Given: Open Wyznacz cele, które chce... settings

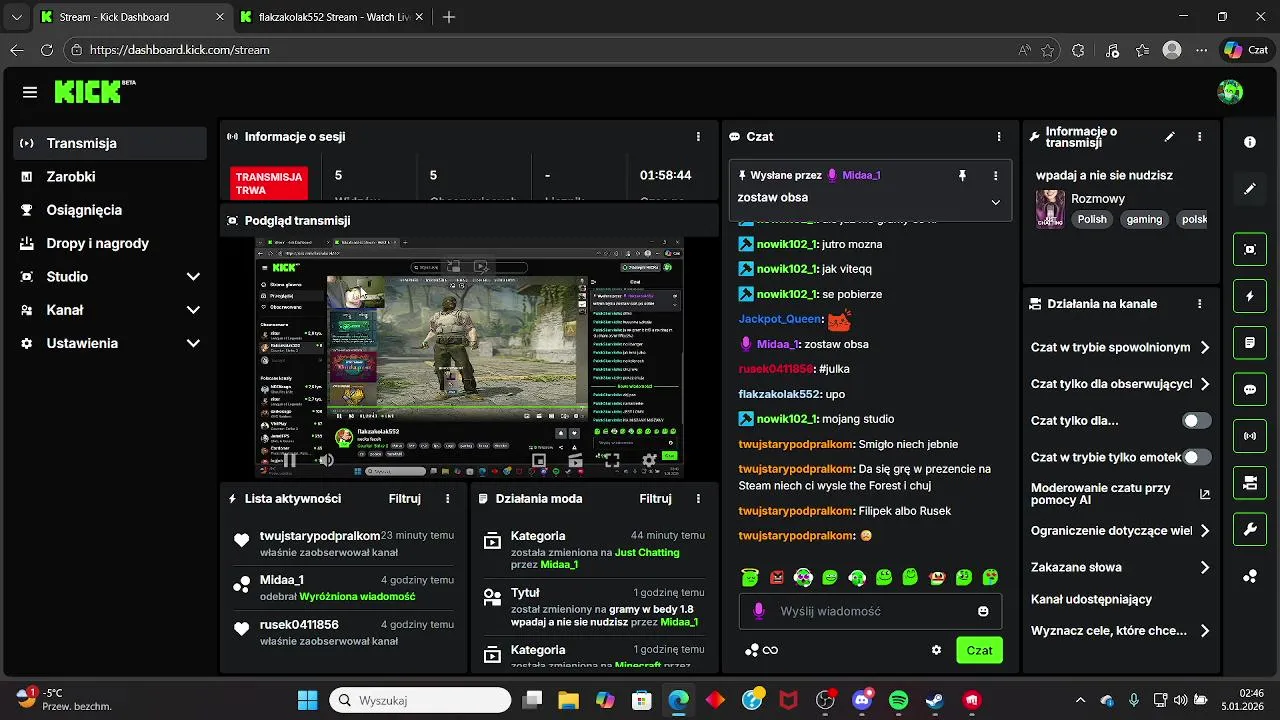Looking at the screenshot, I should pos(1120,631).
